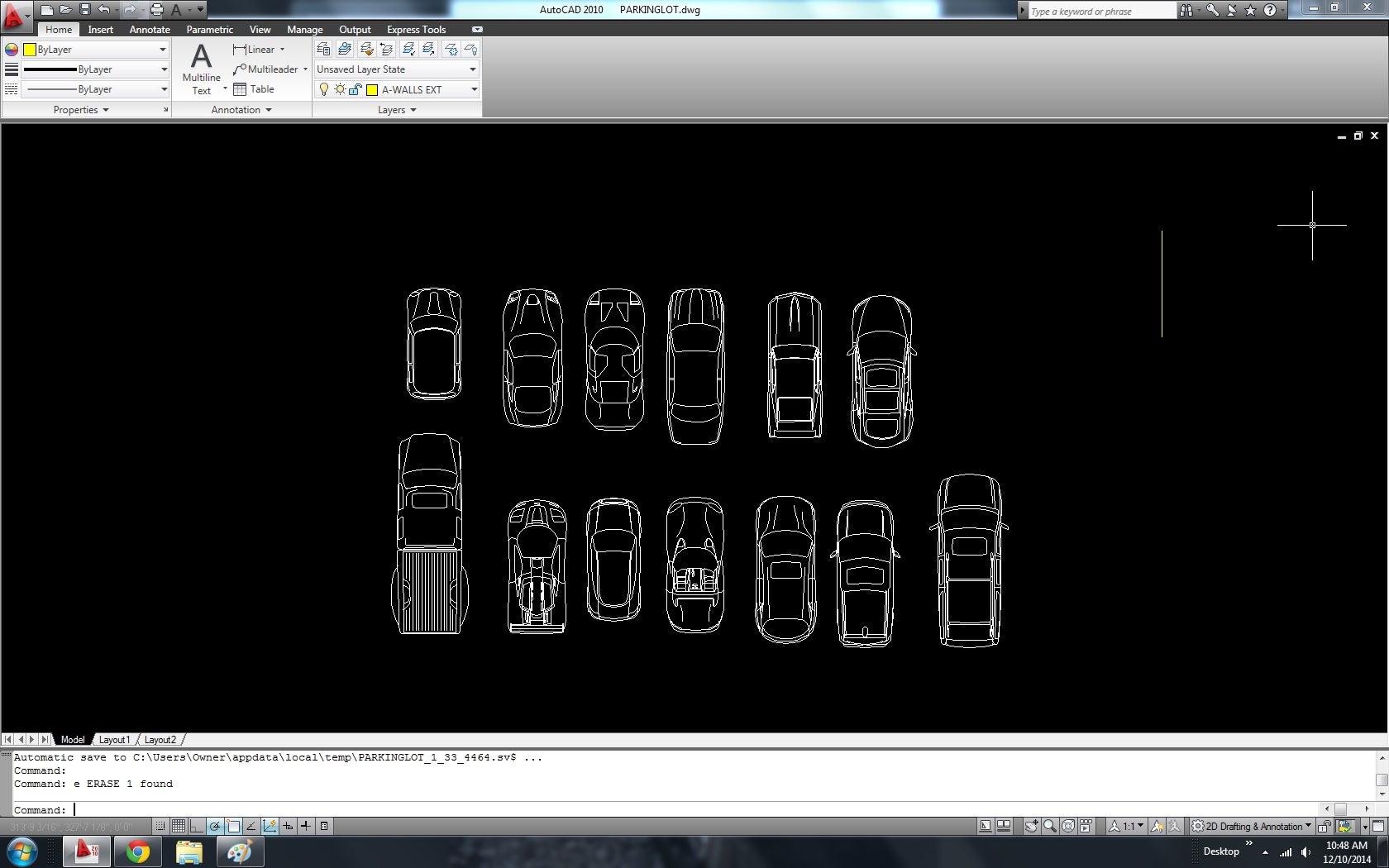Open the Layout2 tab
Image resolution: width=1389 pixels, height=868 pixels.
(160, 740)
